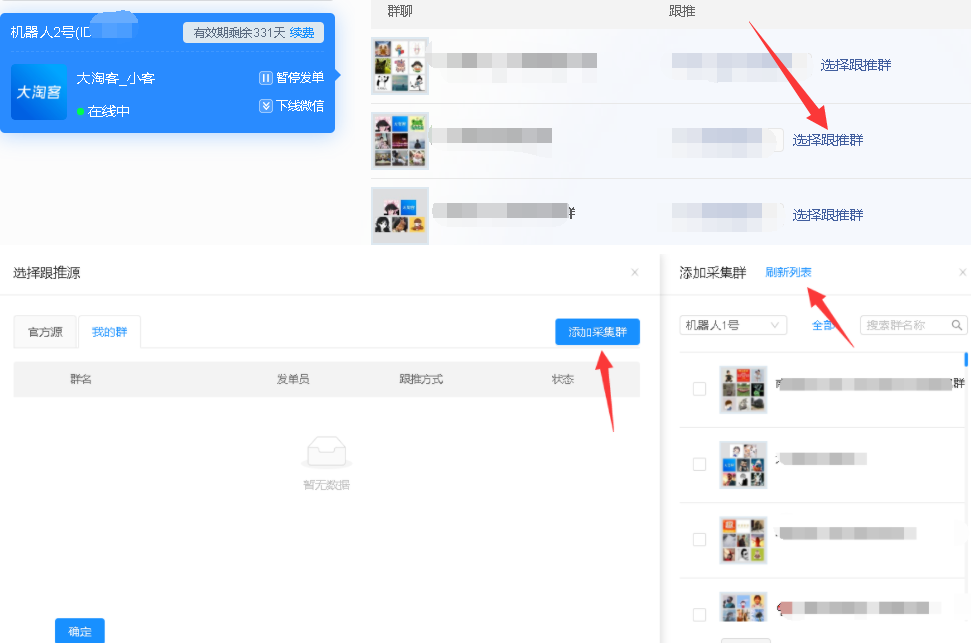Image resolution: width=971 pixels, height=643 pixels.
Task: Check the first group in 添加采集群 list
Action: pos(699,389)
